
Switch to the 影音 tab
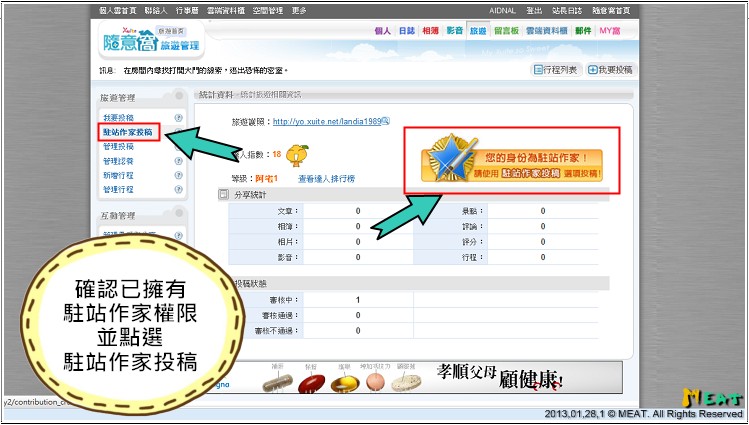click(x=454, y=31)
